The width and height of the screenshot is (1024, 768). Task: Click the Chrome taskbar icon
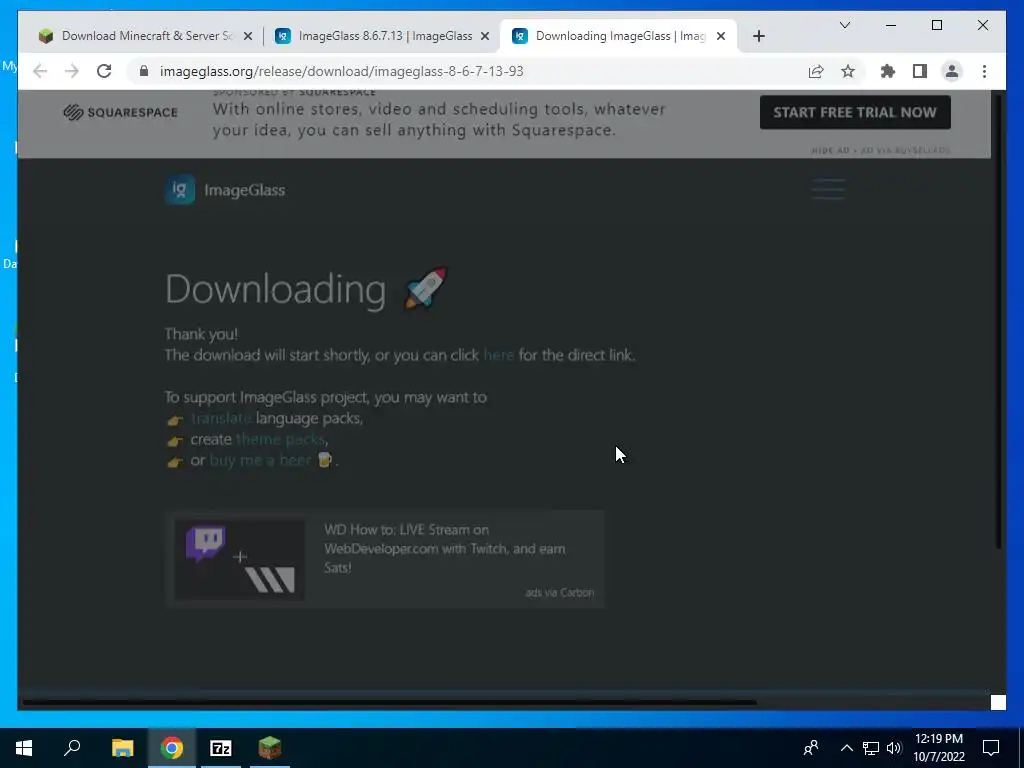(172, 748)
